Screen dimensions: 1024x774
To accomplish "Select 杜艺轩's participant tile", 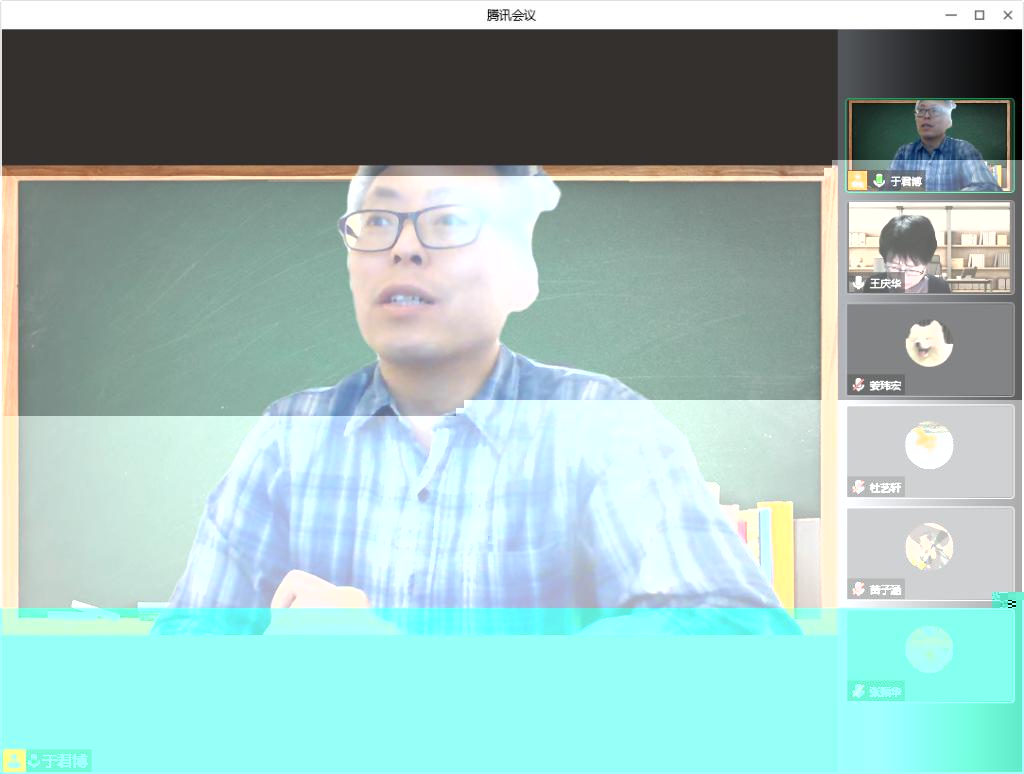I will (930, 451).
